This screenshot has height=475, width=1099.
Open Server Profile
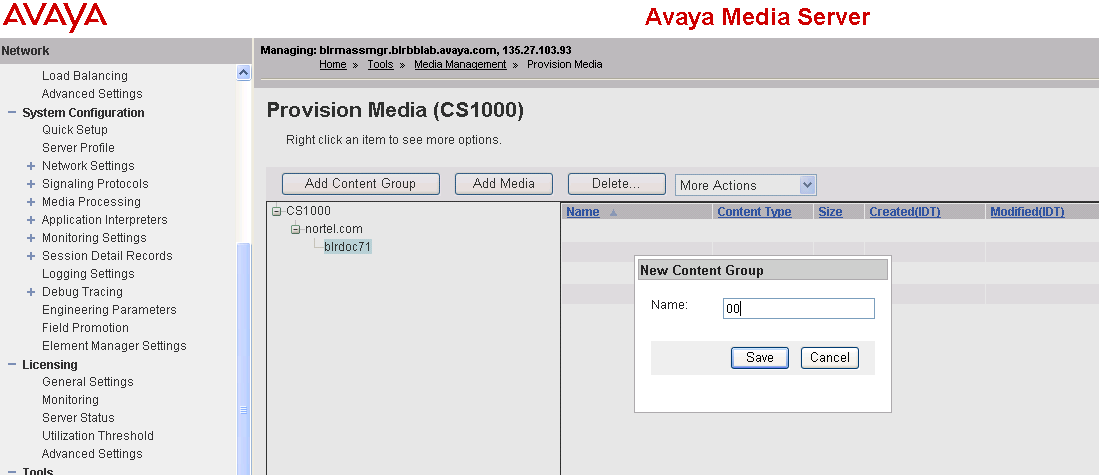pyautogui.click(x=78, y=148)
